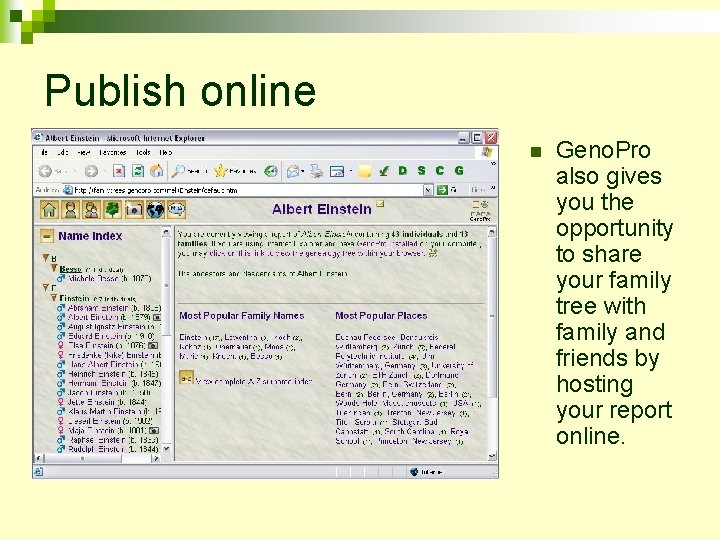Click the IE Back arrow button
The width and height of the screenshot is (720, 540).
point(45,171)
